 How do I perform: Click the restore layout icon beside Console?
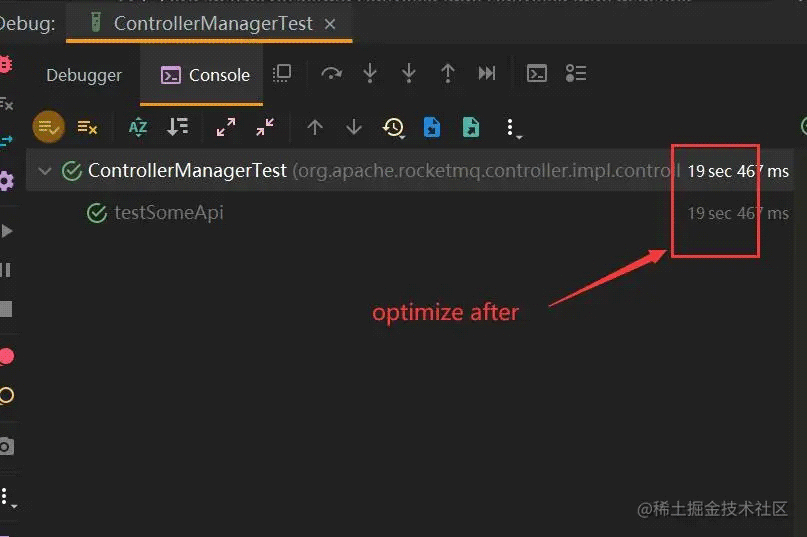click(x=282, y=74)
